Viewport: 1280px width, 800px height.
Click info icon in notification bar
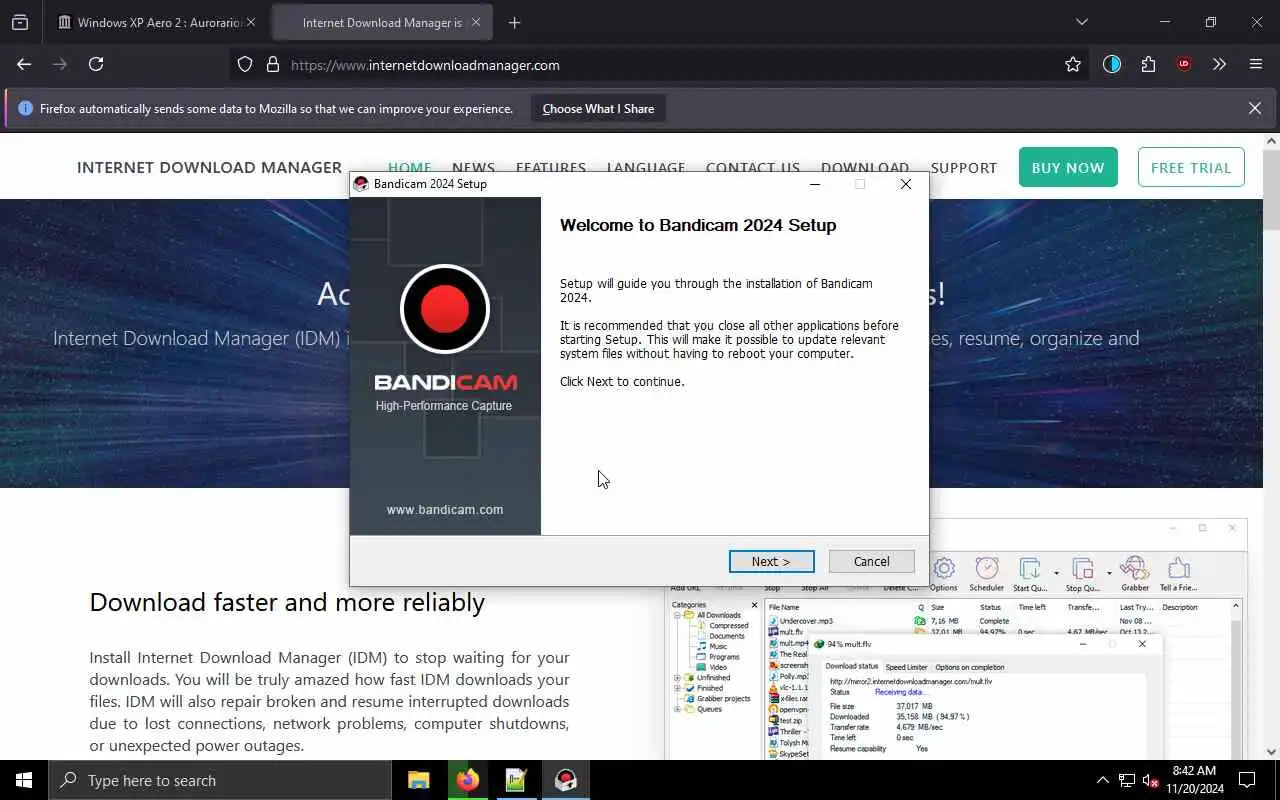point(26,108)
